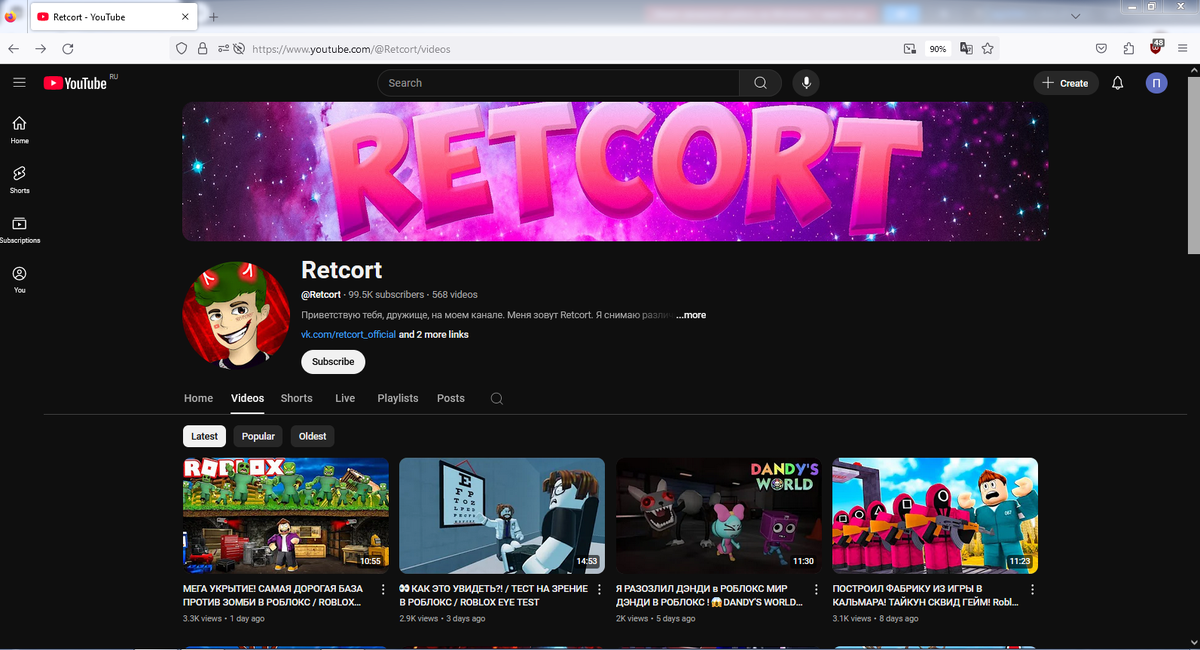Switch to the channel Posts tab

451,398
